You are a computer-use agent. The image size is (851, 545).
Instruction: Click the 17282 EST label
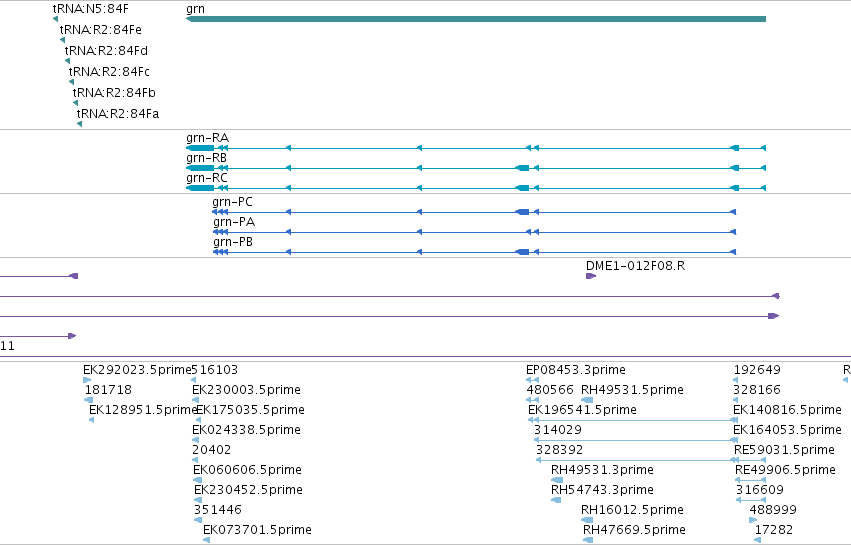pyautogui.click(x=774, y=530)
